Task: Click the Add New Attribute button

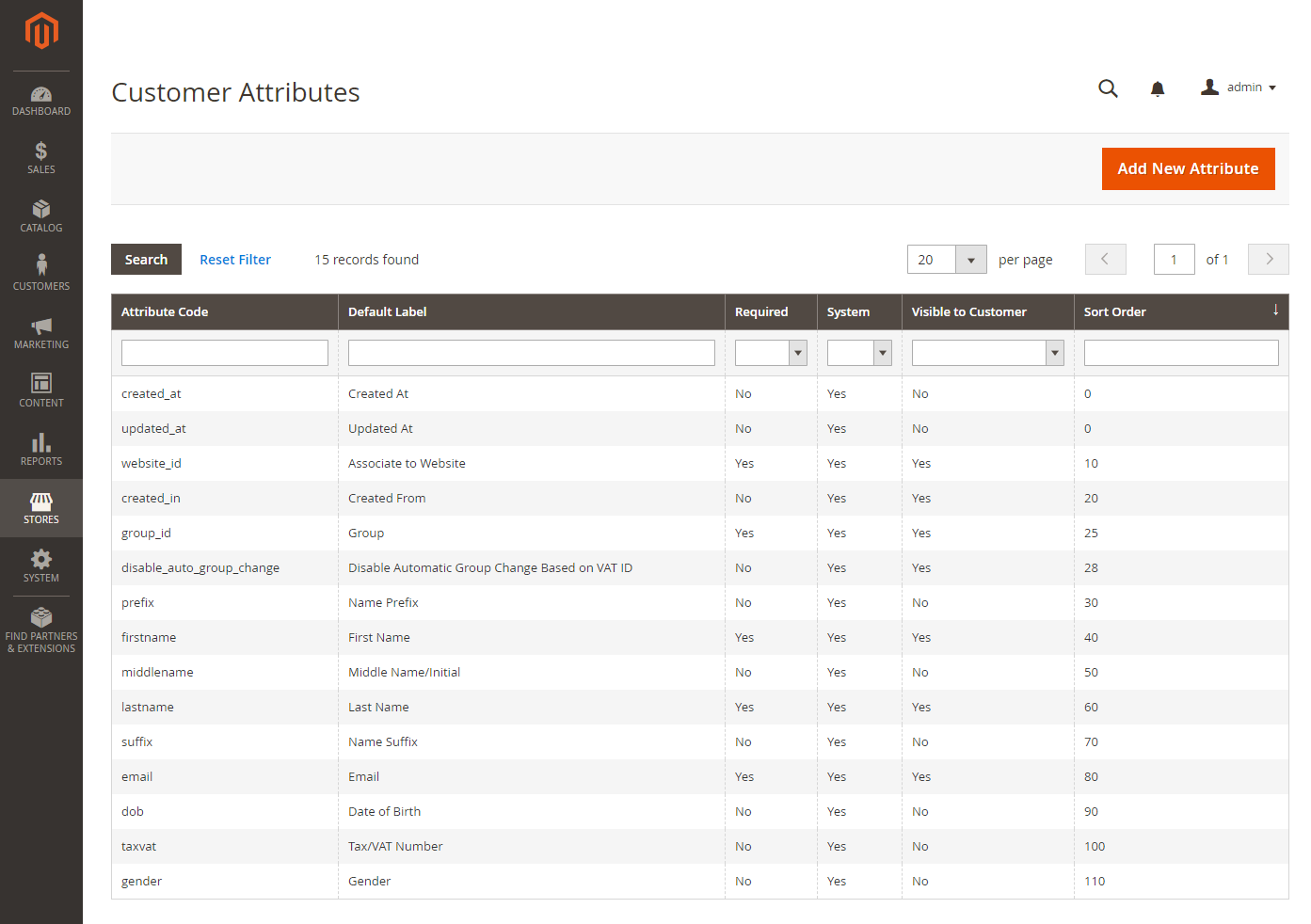Action: click(1188, 168)
